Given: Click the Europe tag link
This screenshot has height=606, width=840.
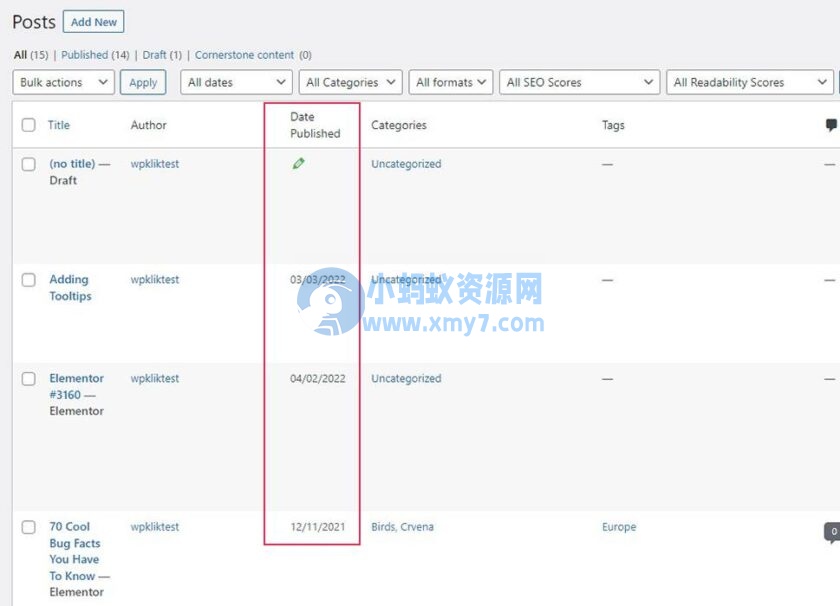Looking at the screenshot, I should pyautogui.click(x=618, y=527).
